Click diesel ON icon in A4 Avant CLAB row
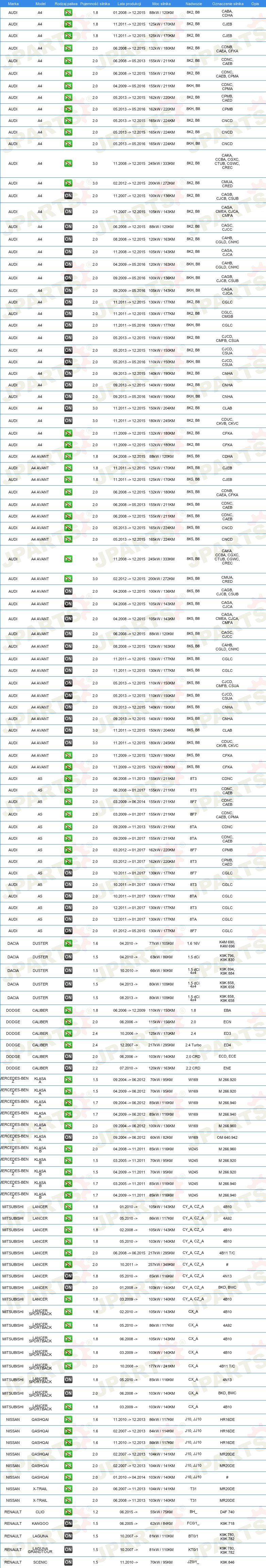 (68, 730)
